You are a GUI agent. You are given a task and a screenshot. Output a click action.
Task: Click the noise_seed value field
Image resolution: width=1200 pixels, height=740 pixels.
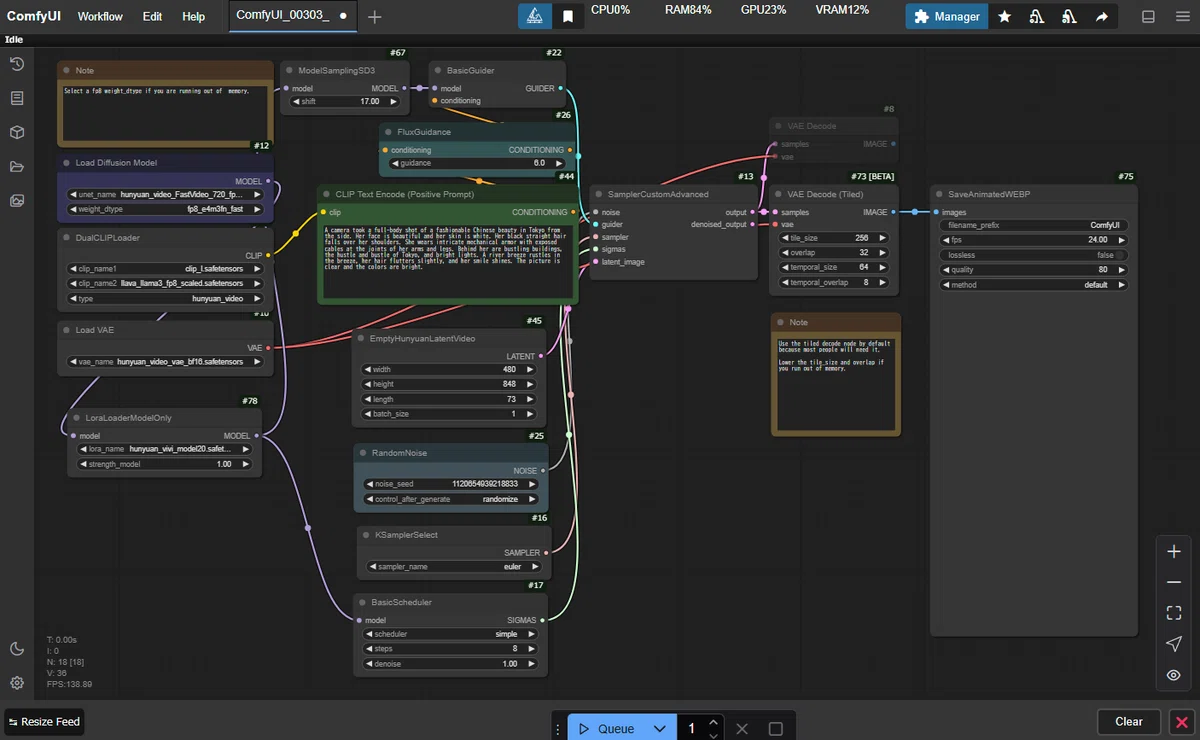(x=451, y=484)
